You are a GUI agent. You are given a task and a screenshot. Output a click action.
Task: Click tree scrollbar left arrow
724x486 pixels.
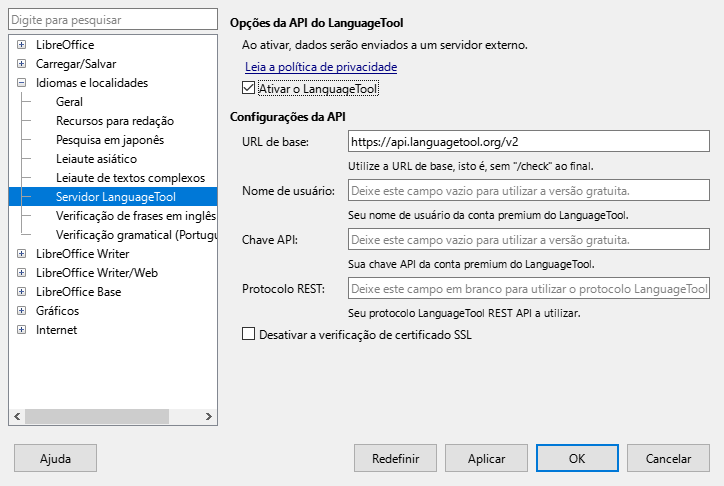click(x=17, y=416)
